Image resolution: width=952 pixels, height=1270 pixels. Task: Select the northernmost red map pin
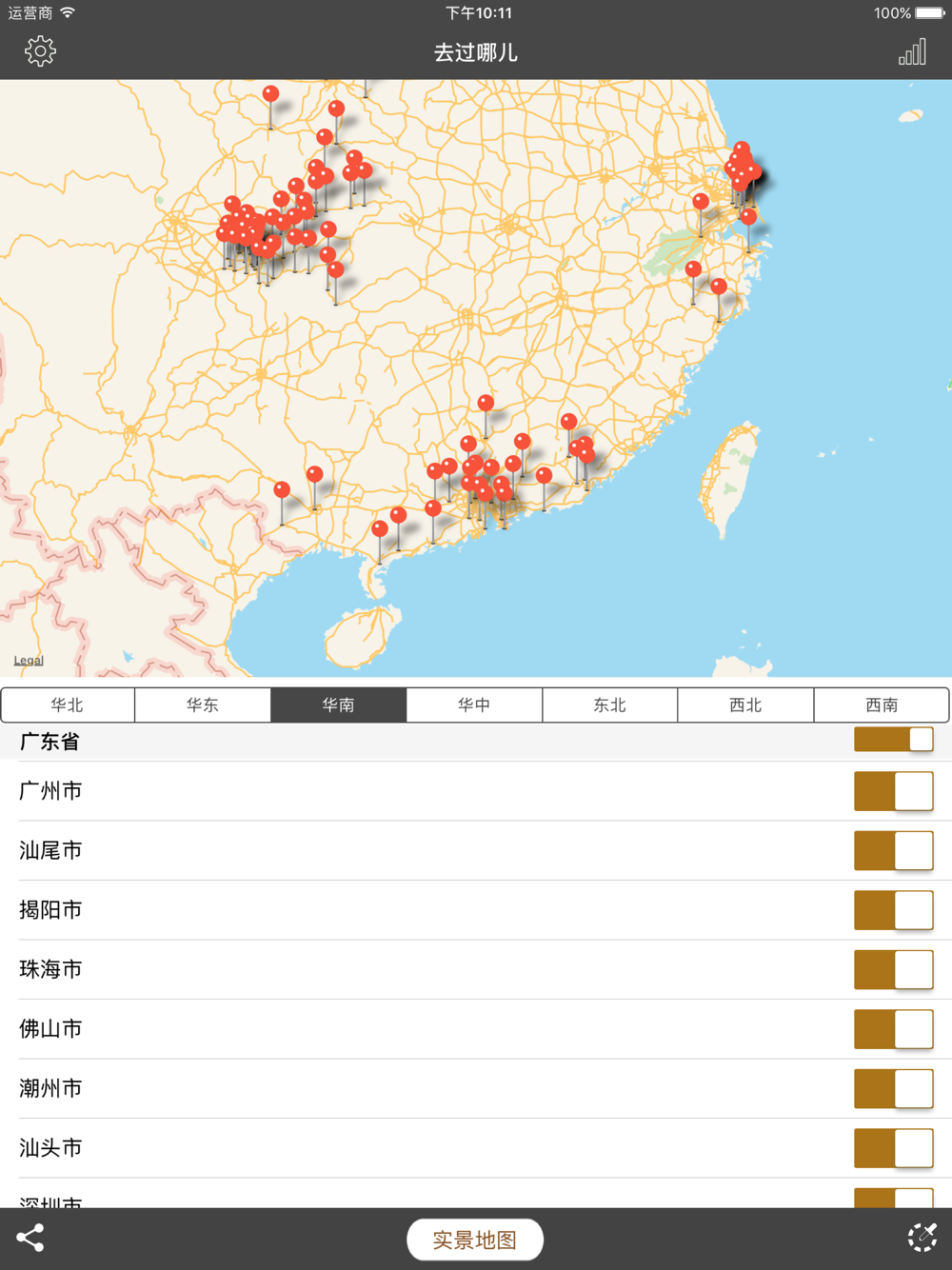pyautogui.click(x=270, y=93)
